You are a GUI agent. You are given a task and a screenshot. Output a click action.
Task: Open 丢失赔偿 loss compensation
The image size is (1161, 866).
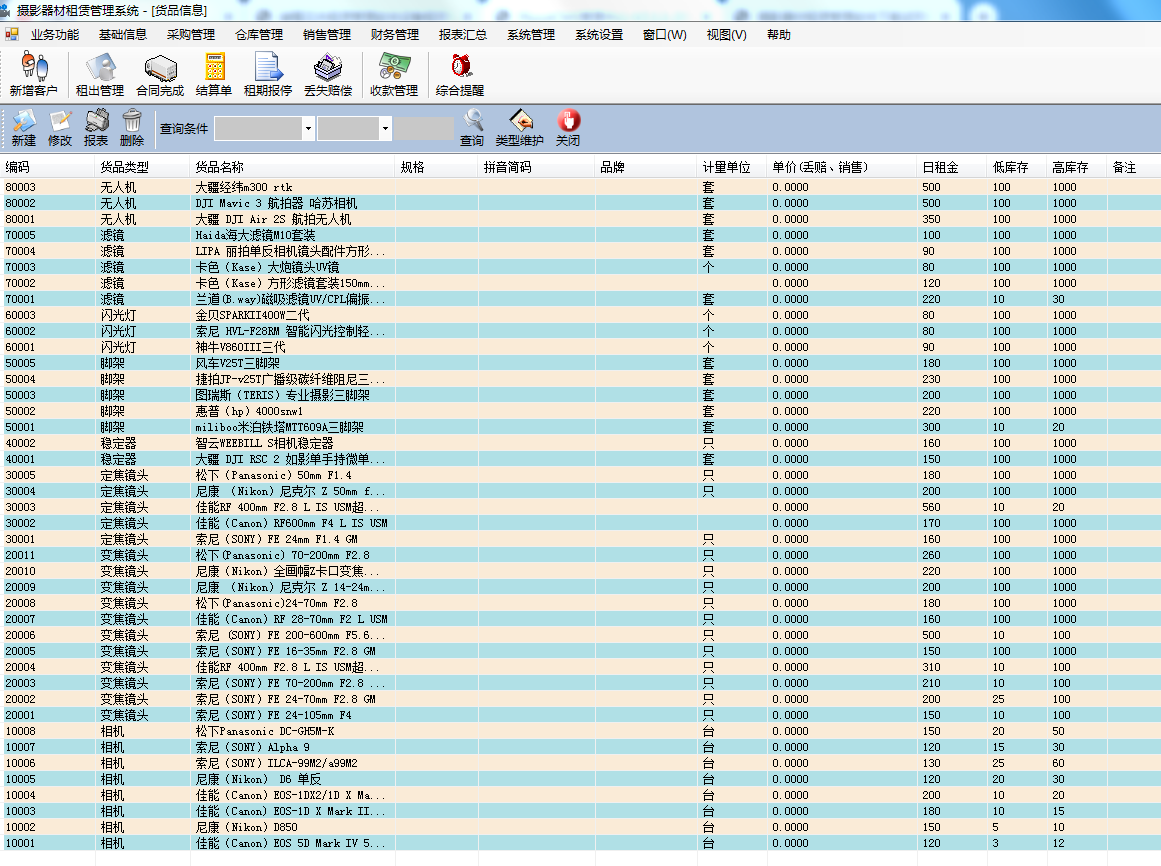(x=329, y=74)
